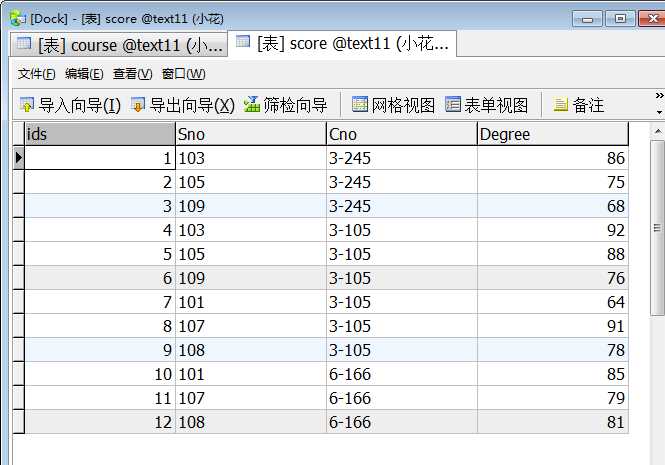Open the 编辑(E) menu

pyautogui.click(x=84, y=74)
